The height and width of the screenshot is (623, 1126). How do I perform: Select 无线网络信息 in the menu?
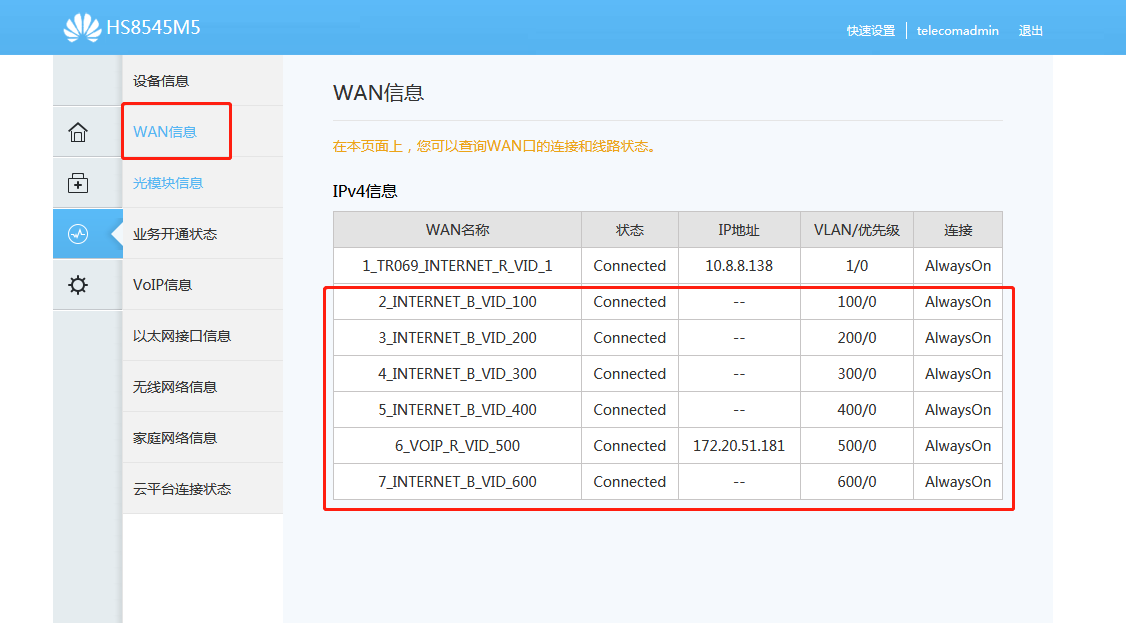click(x=175, y=387)
